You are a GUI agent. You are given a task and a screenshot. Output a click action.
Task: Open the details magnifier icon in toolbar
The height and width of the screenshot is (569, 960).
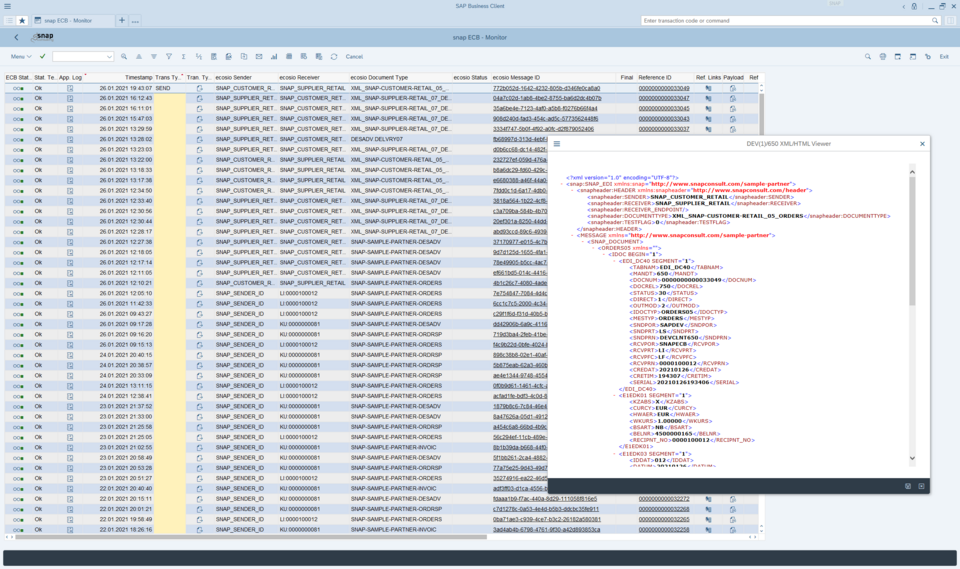124,56
